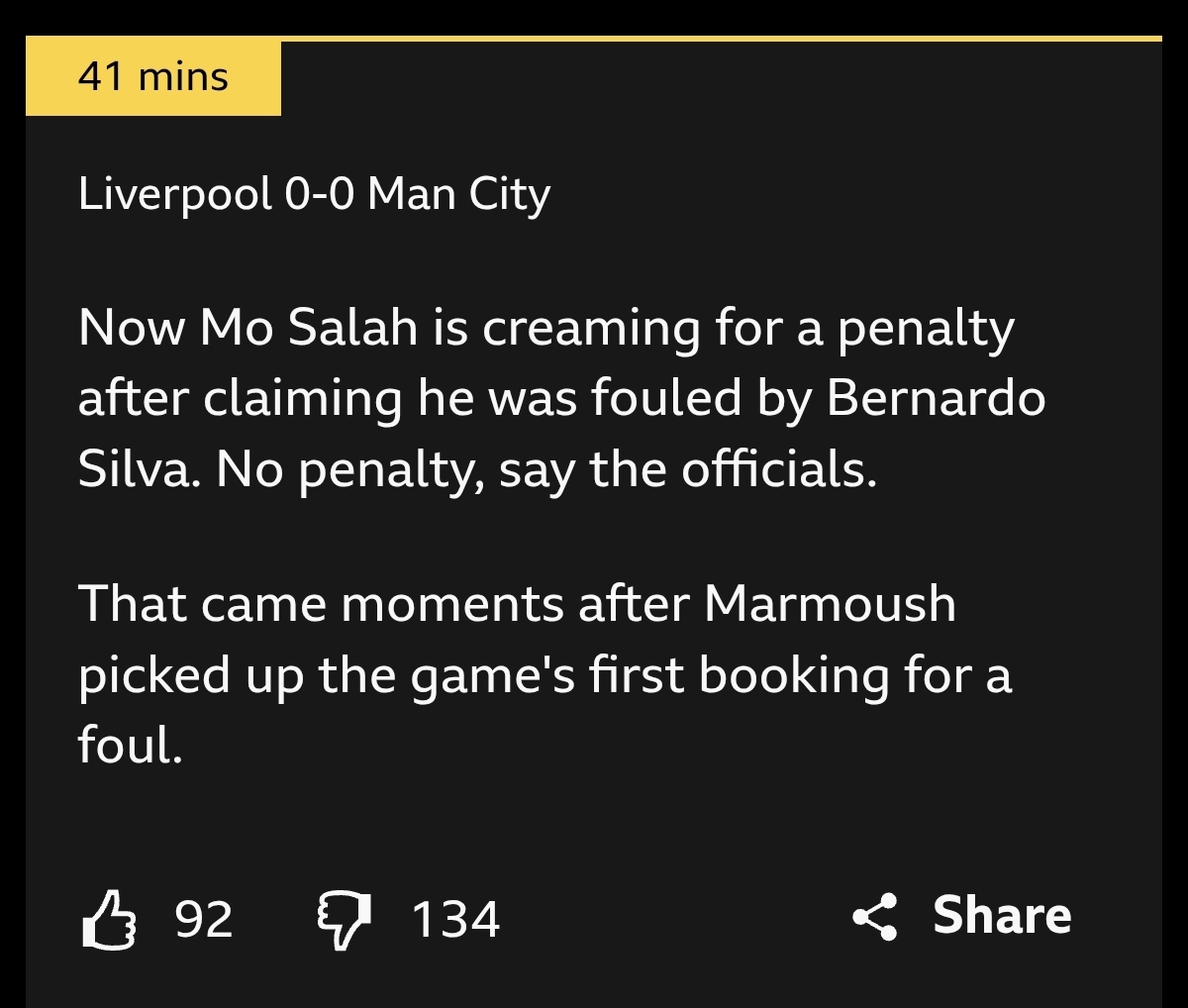Viewport: 1188px width, 1008px height.
Task: Click the thumbs up like icon
Action: click(108, 920)
